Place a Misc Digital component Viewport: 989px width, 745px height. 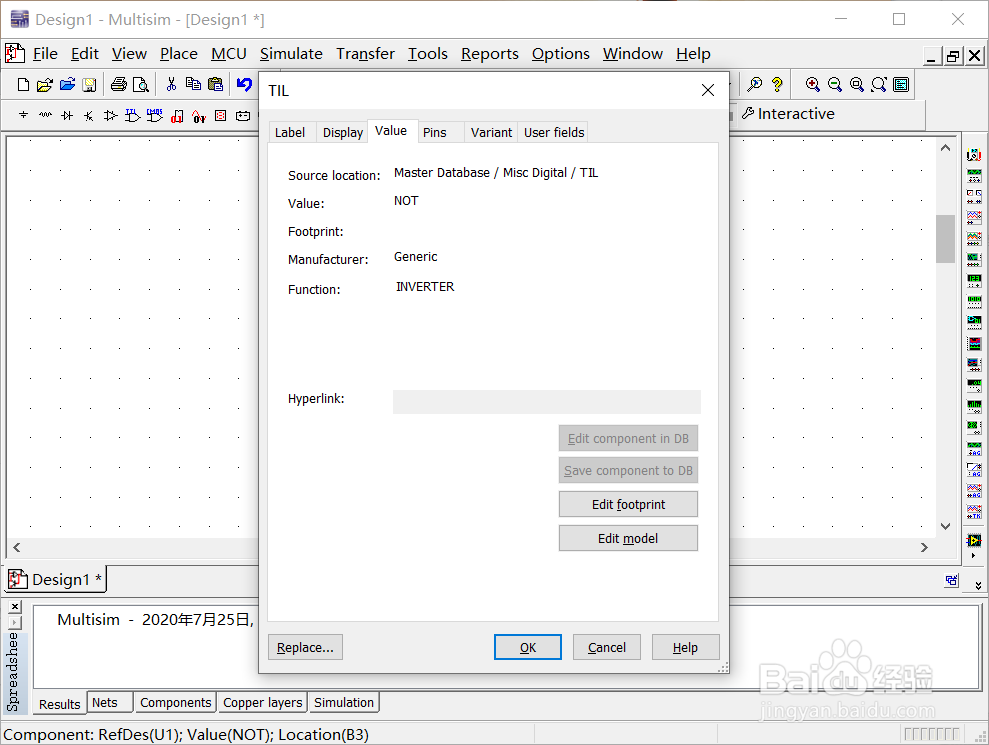click(177, 116)
